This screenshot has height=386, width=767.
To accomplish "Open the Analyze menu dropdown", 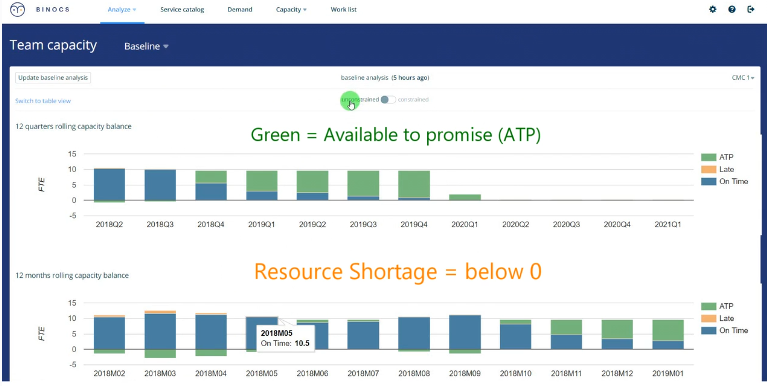I will click(x=122, y=9).
